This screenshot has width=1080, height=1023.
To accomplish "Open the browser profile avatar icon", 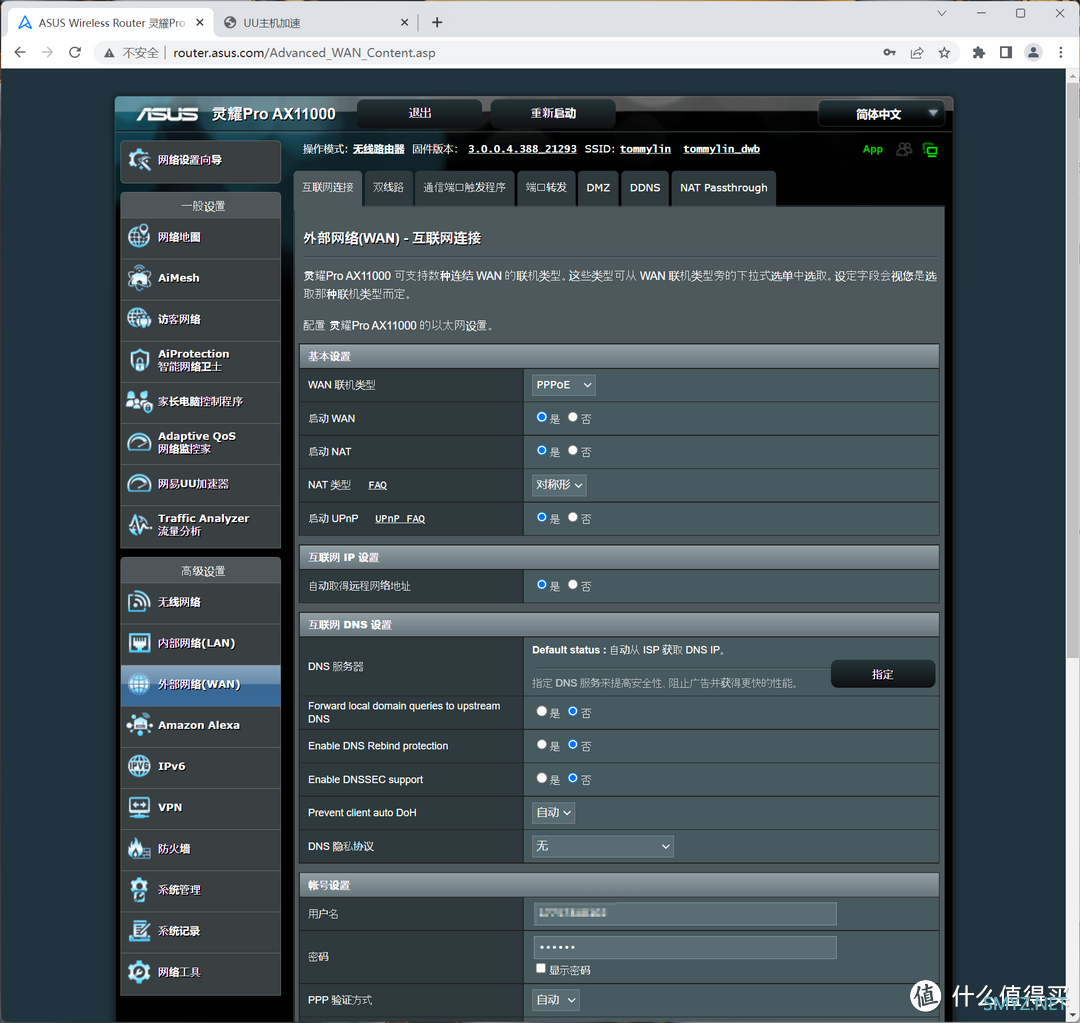I will 1033,53.
